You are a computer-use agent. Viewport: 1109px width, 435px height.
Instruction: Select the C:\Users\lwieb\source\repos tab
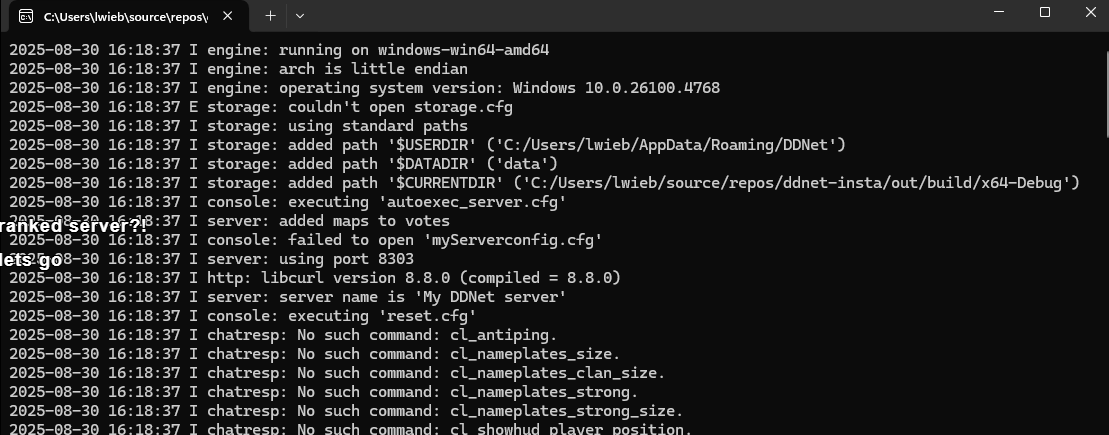[x=125, y=16]
